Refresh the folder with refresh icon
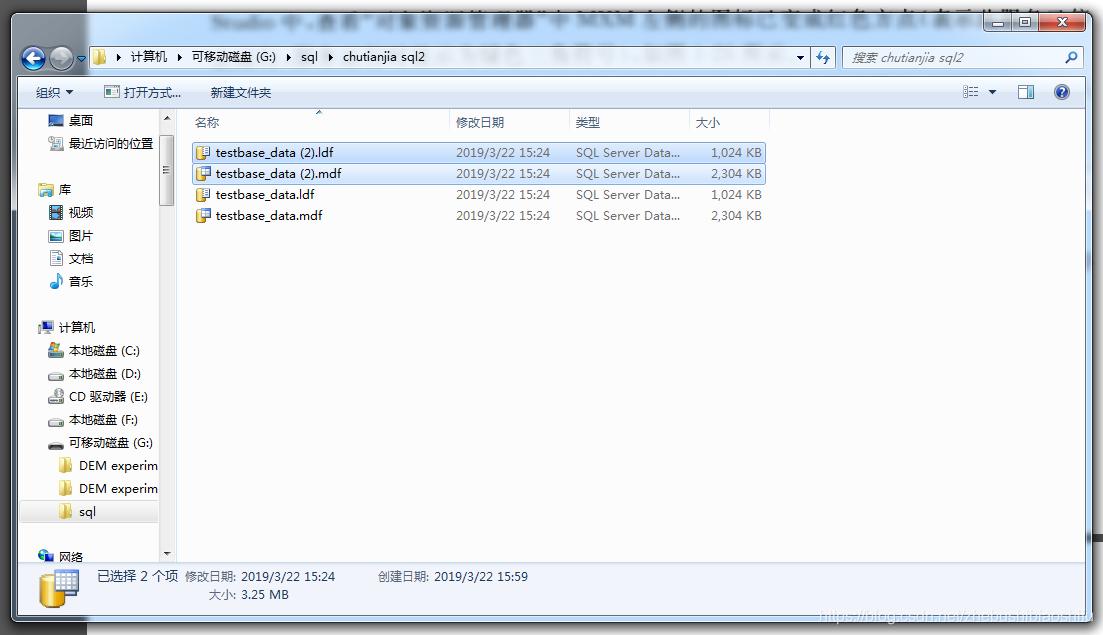Screen dimensions: 1103x635 [823, 58]
